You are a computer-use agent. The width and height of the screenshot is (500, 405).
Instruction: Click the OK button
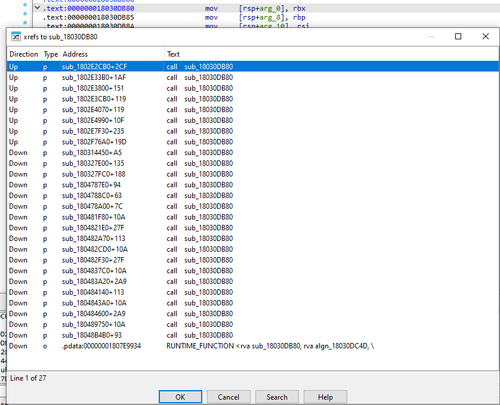pos(180,397)
